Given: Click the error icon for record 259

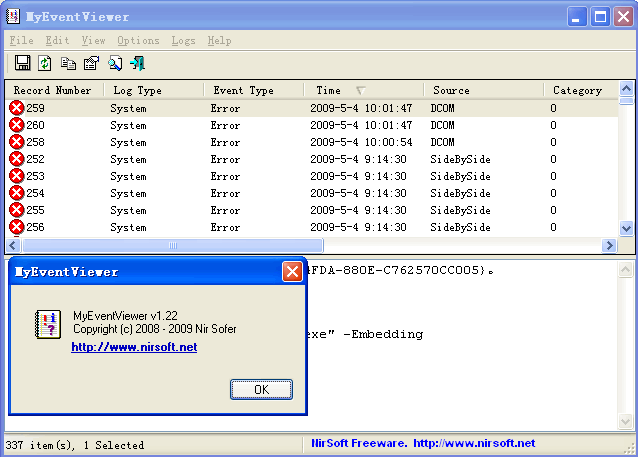Looking at the screenshot, I should pyautogui.click(x=17, y=108).
